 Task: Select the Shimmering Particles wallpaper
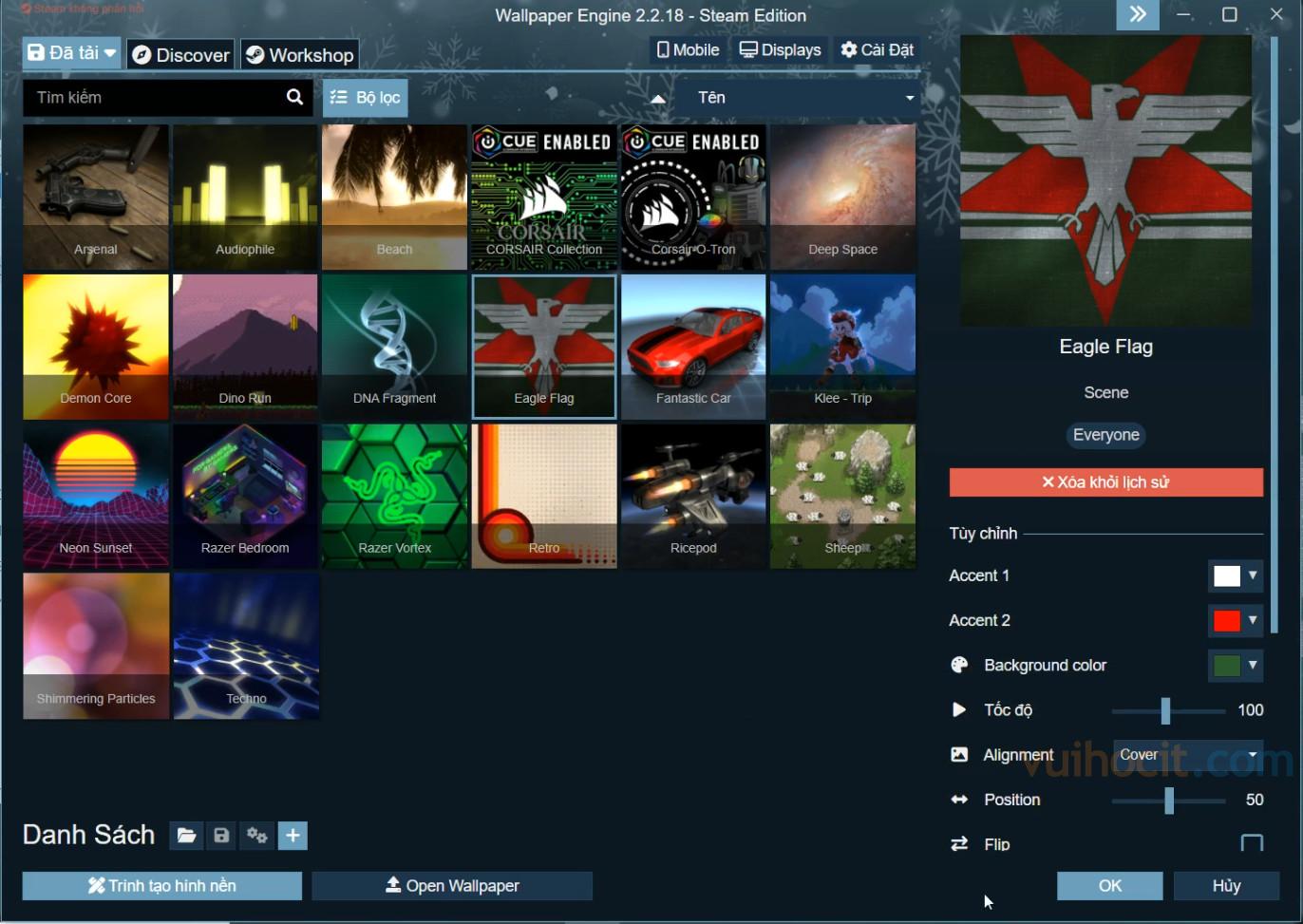click(x=96, y=646)
